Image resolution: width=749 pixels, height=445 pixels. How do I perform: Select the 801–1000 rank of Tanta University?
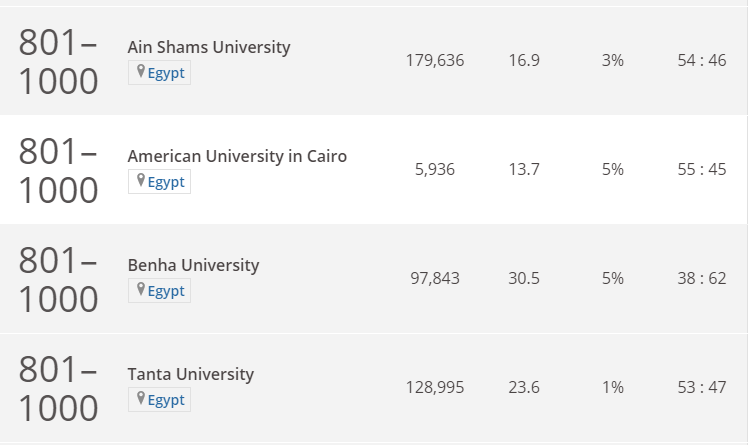click(x=58, y=388)
